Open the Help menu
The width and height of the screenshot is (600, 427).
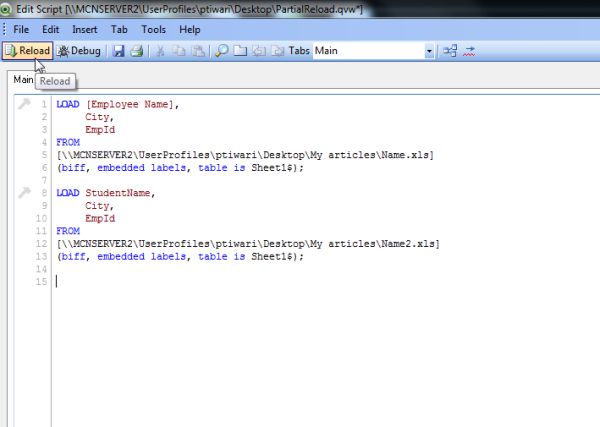pos(190,29)
